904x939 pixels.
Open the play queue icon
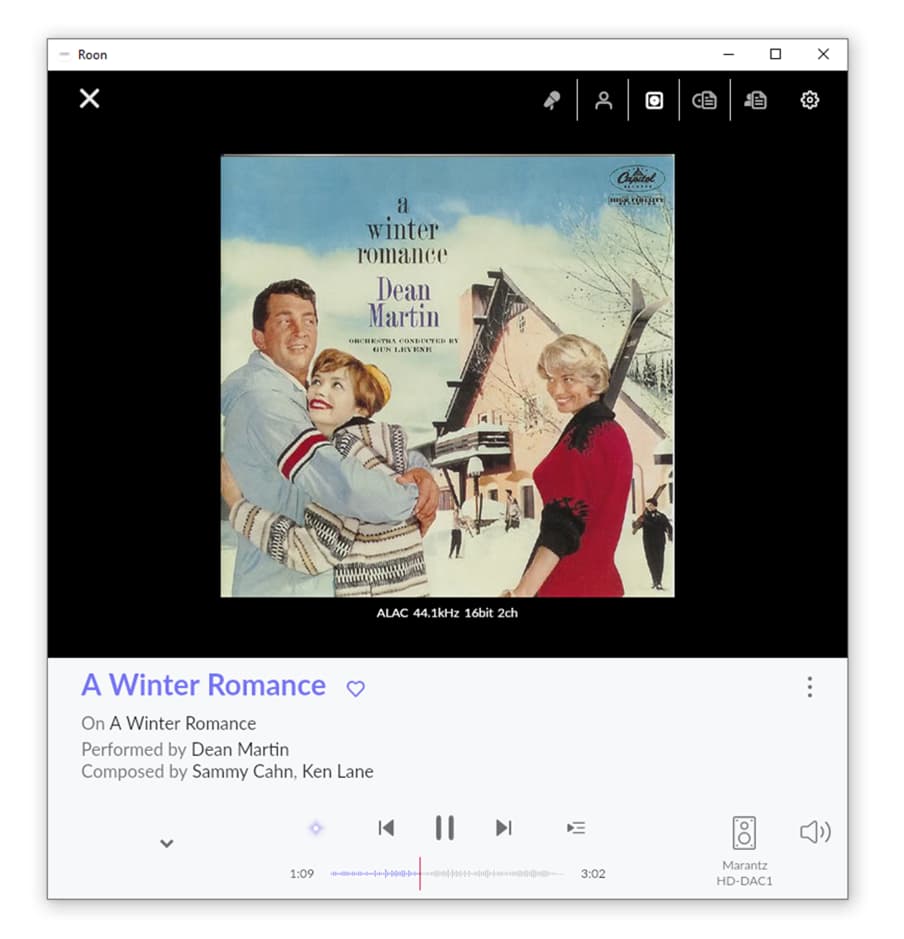pos(576,828)
